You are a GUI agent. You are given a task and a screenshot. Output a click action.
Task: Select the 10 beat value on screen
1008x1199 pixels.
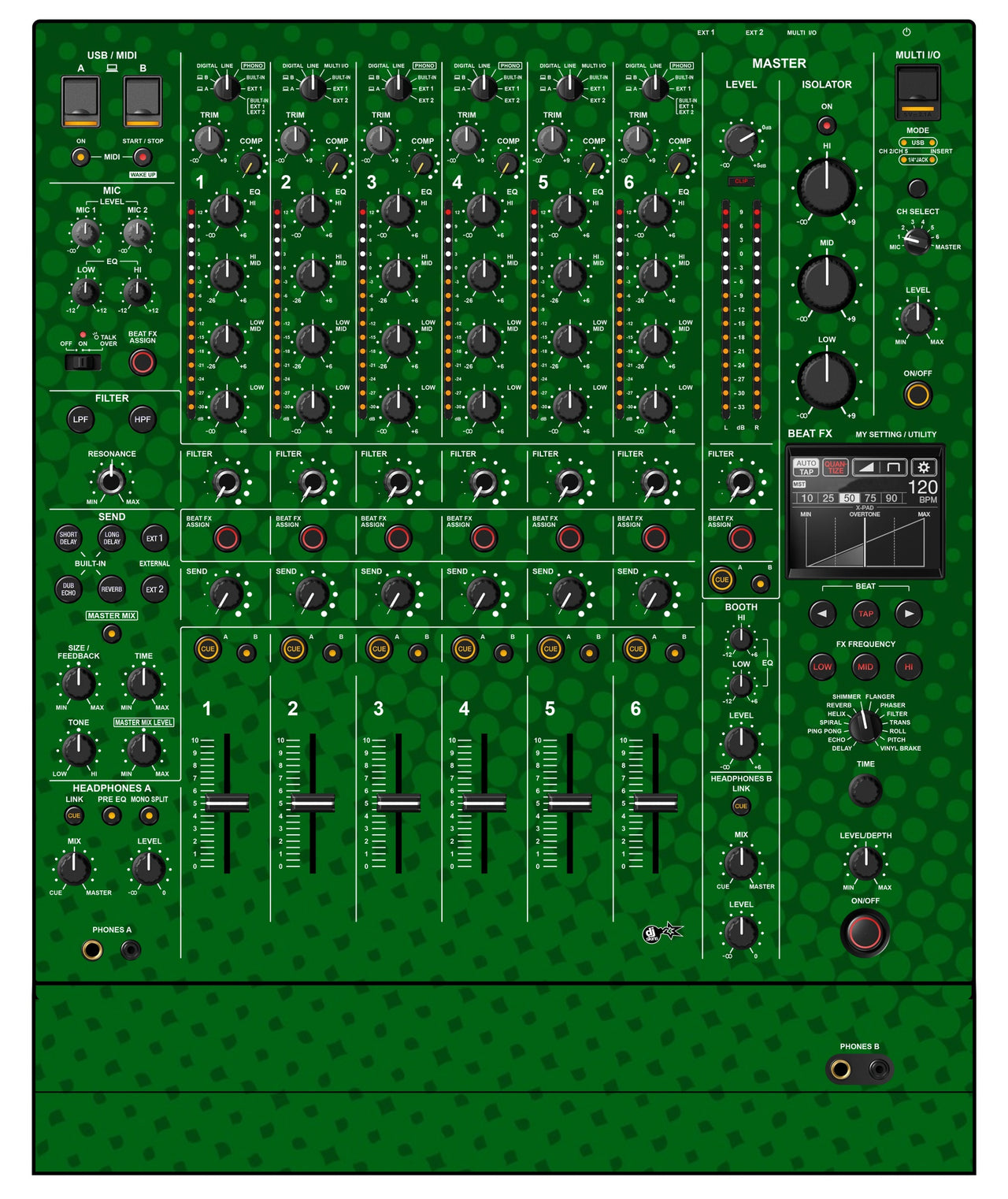pyautogui.click(x=807, y=498)
